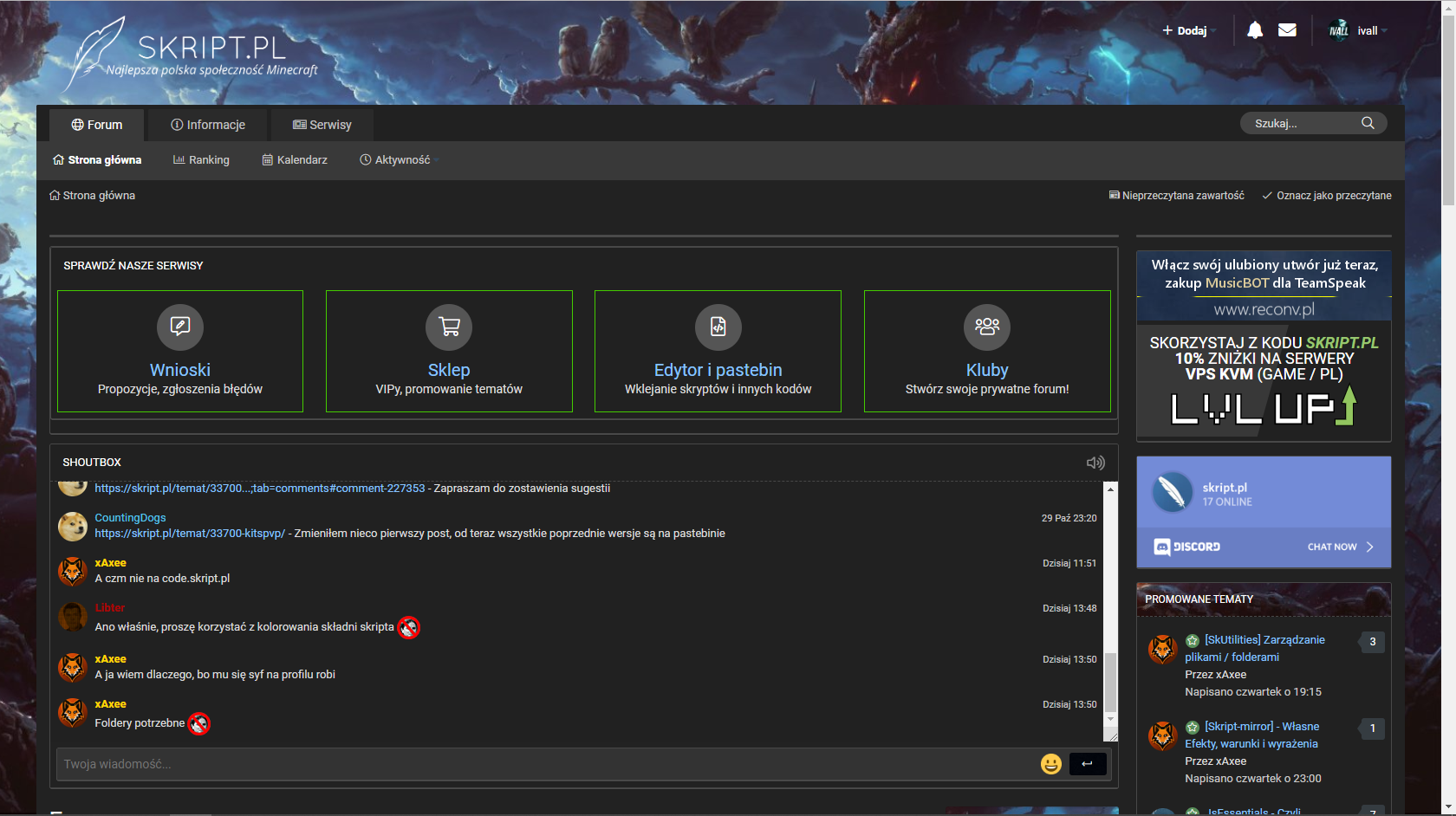Open the emoji picker in shoutbox
Viewport: 1456px width, 816px height.
pos(1051,764)
